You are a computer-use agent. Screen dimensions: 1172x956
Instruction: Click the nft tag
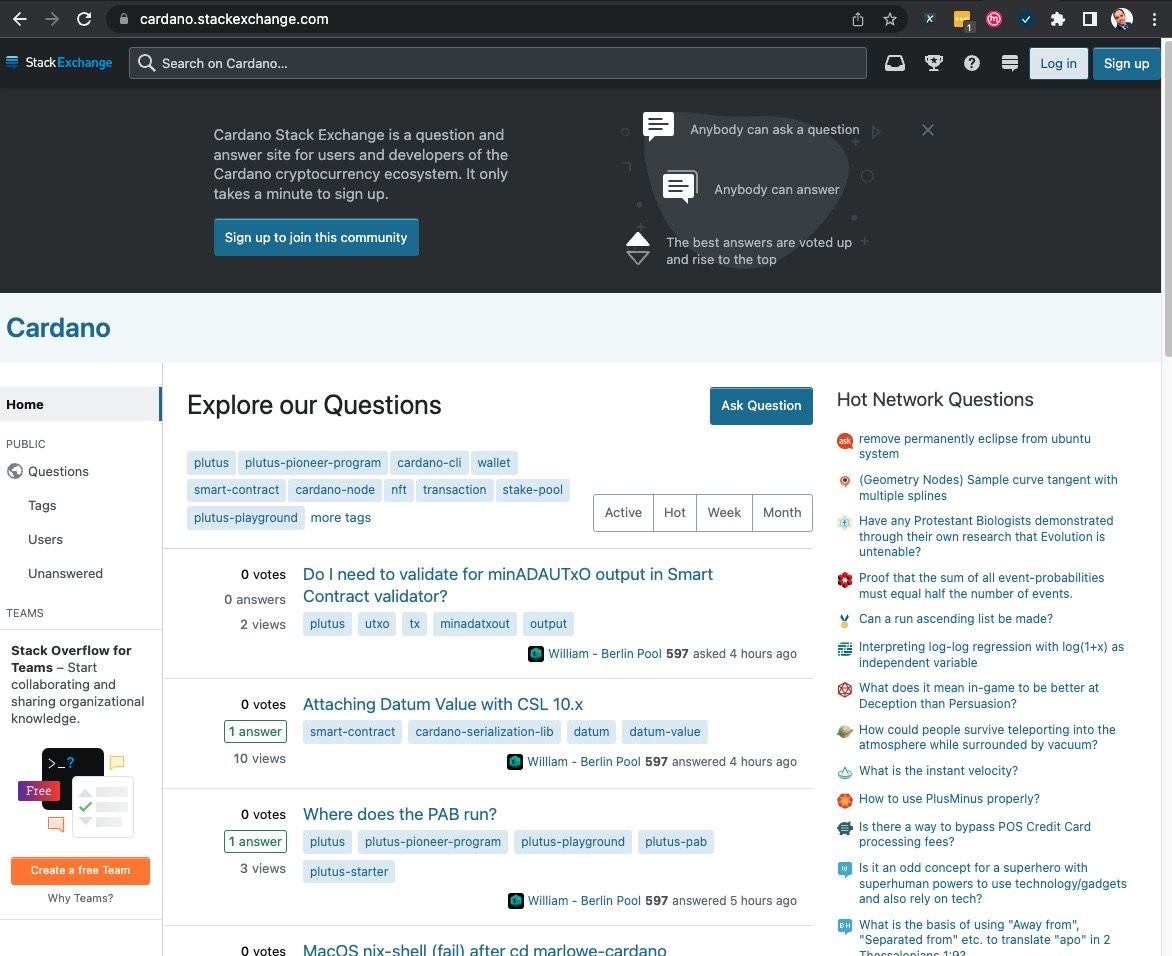click(x=399, y=490)
